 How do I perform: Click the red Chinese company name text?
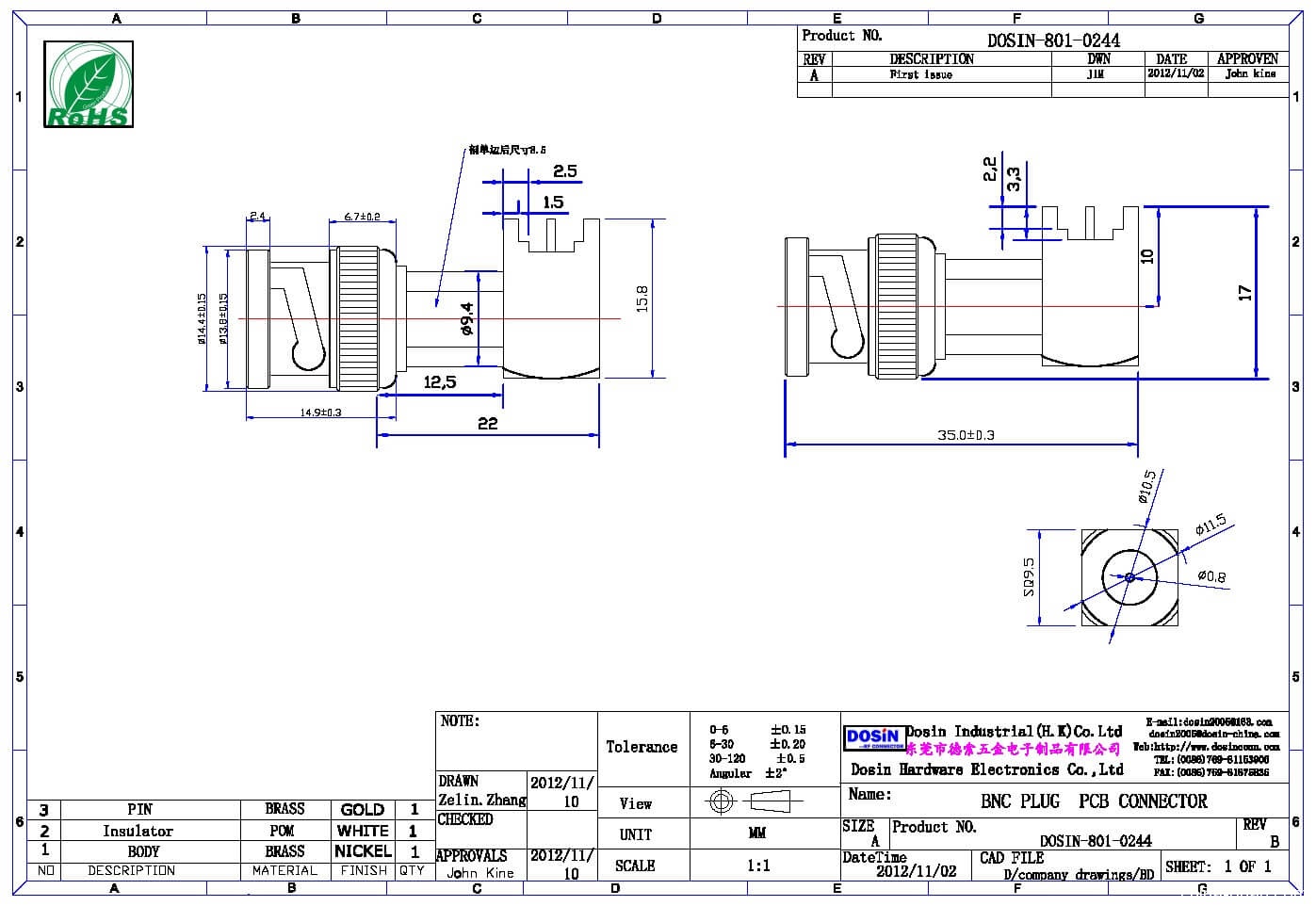click(1013, 750)
